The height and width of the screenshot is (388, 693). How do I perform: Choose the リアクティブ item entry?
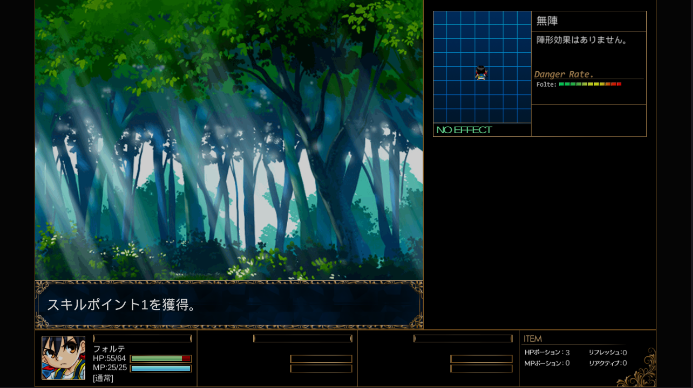click(607, 363)
